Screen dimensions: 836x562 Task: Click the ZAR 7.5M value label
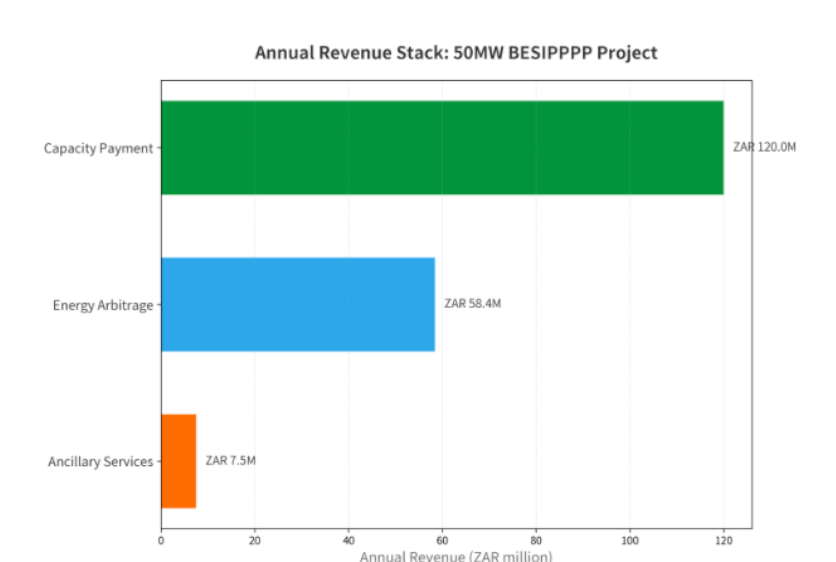[x=230, y=461]
